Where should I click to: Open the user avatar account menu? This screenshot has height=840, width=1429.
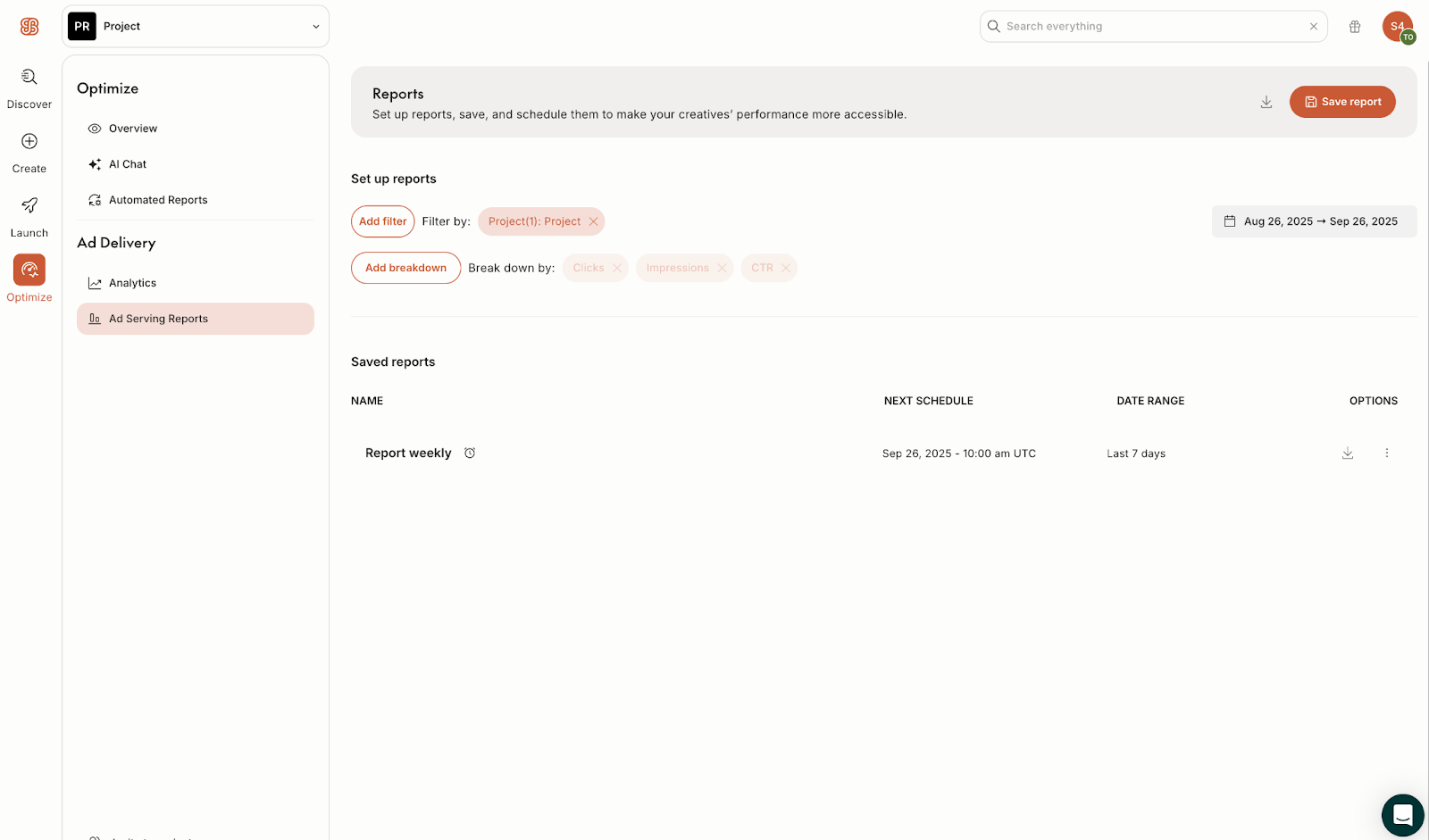tap(1397, 27)
